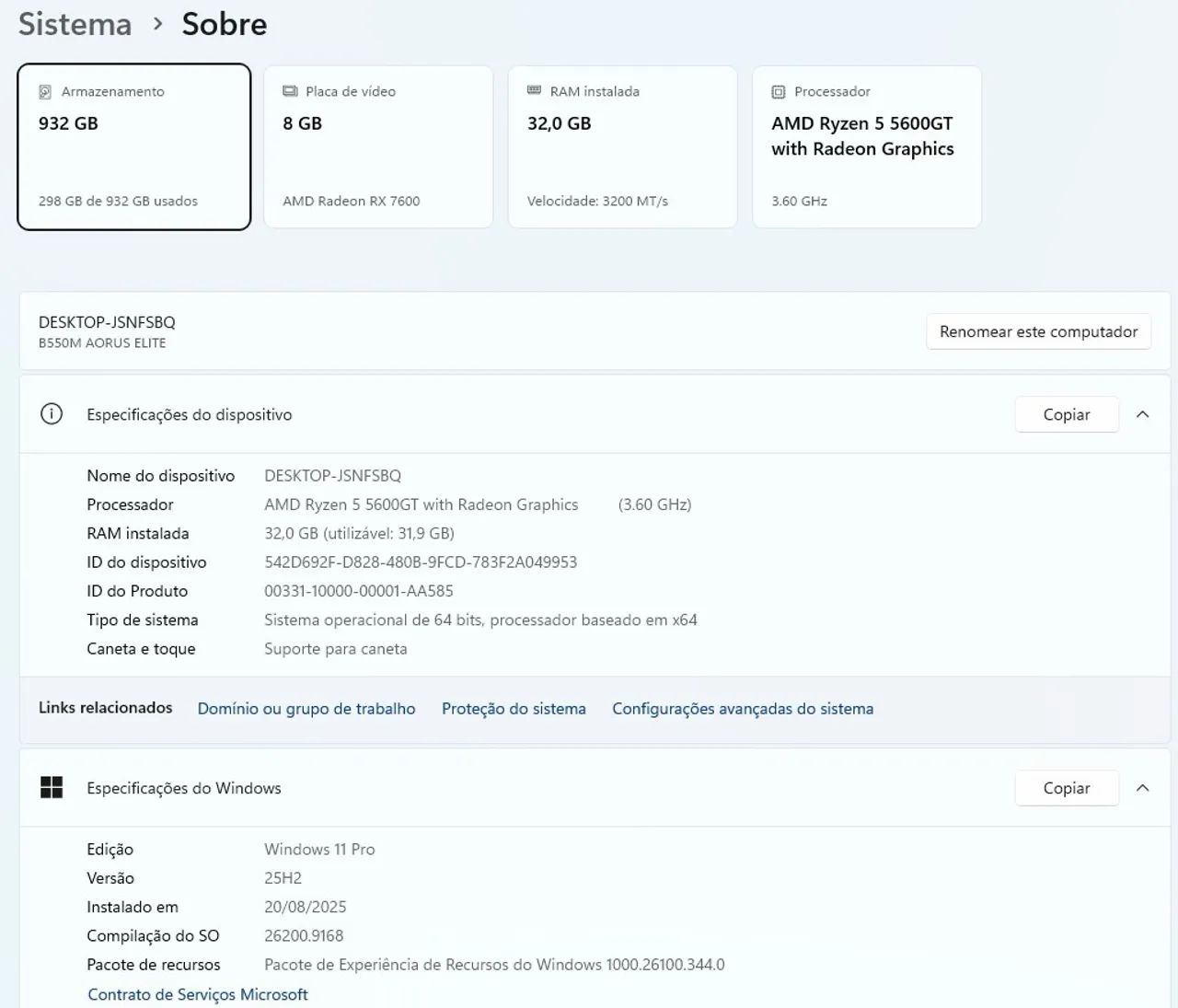
Task: Collapse the Especificações do dispositivo section
Action: click(1143, 414)
